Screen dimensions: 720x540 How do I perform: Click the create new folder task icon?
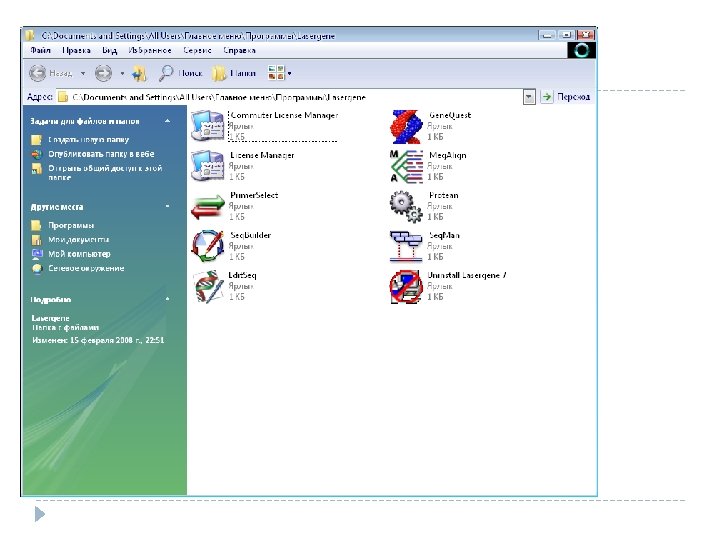pyautogui.click(x=36, y=140)
